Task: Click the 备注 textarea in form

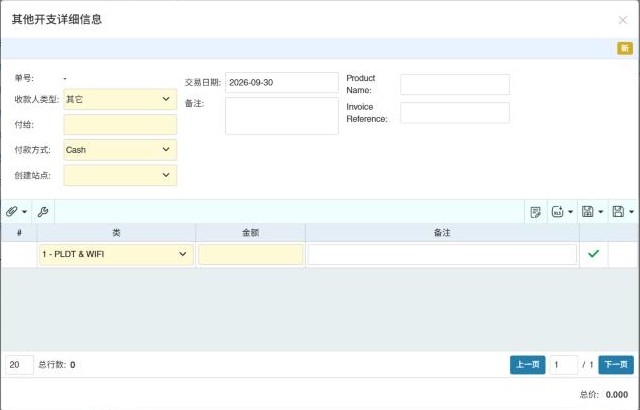Action: pyautogui.click(x=282, y=116)
